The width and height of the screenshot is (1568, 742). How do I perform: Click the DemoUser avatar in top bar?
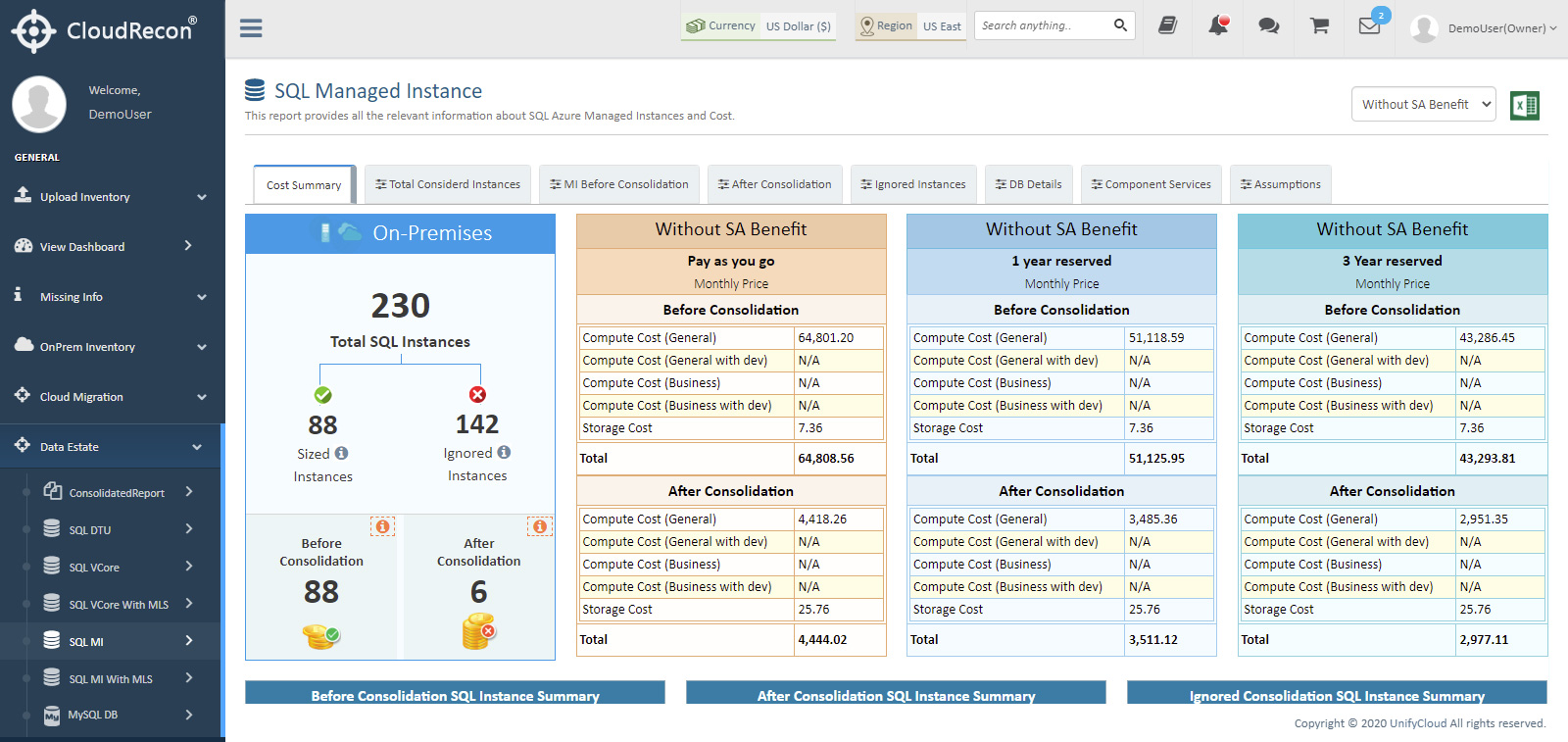(x=1424, y=28)
